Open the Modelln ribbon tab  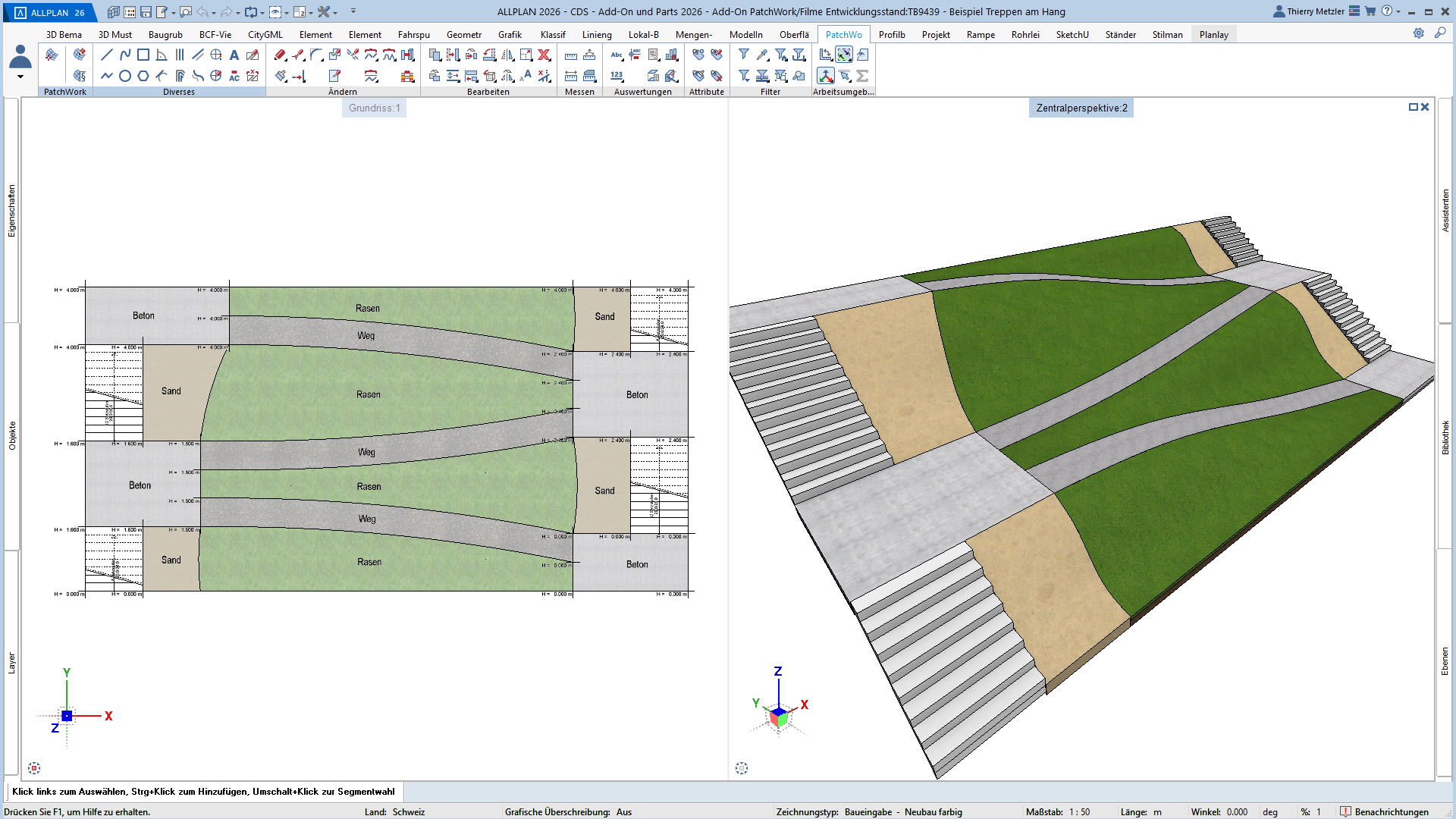745,34
